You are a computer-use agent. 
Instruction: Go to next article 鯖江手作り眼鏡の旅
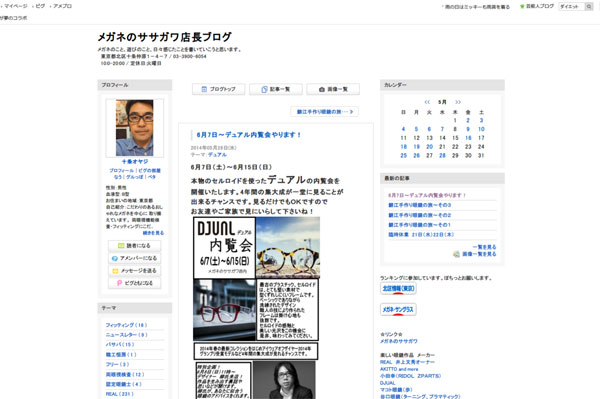point(324,112)
